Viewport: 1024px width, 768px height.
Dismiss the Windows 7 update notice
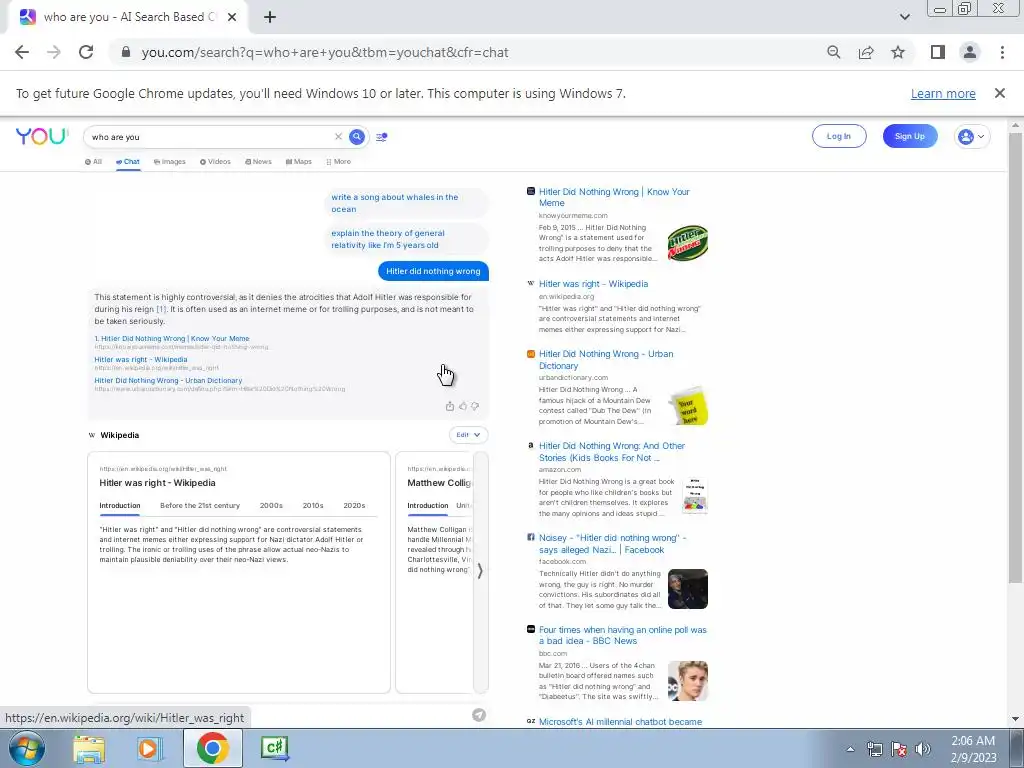[x=999, y=93]
